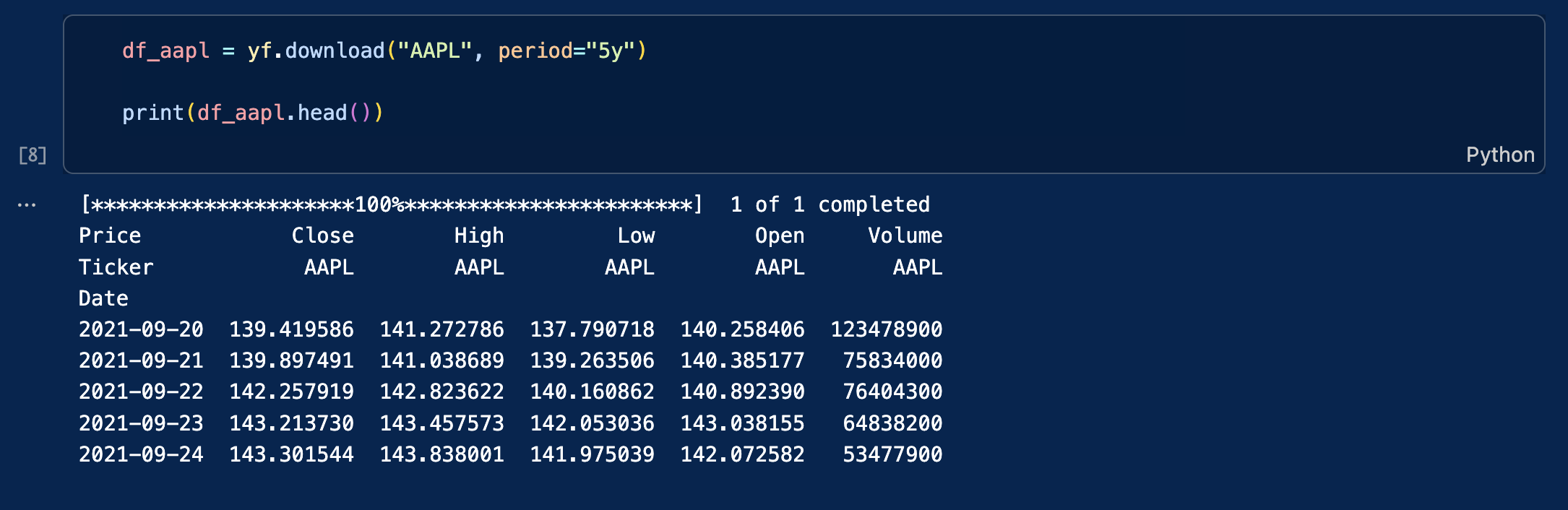Change the cell language from Python
Viewport: 1568px width, 510px height.
tap(1500, 155)
